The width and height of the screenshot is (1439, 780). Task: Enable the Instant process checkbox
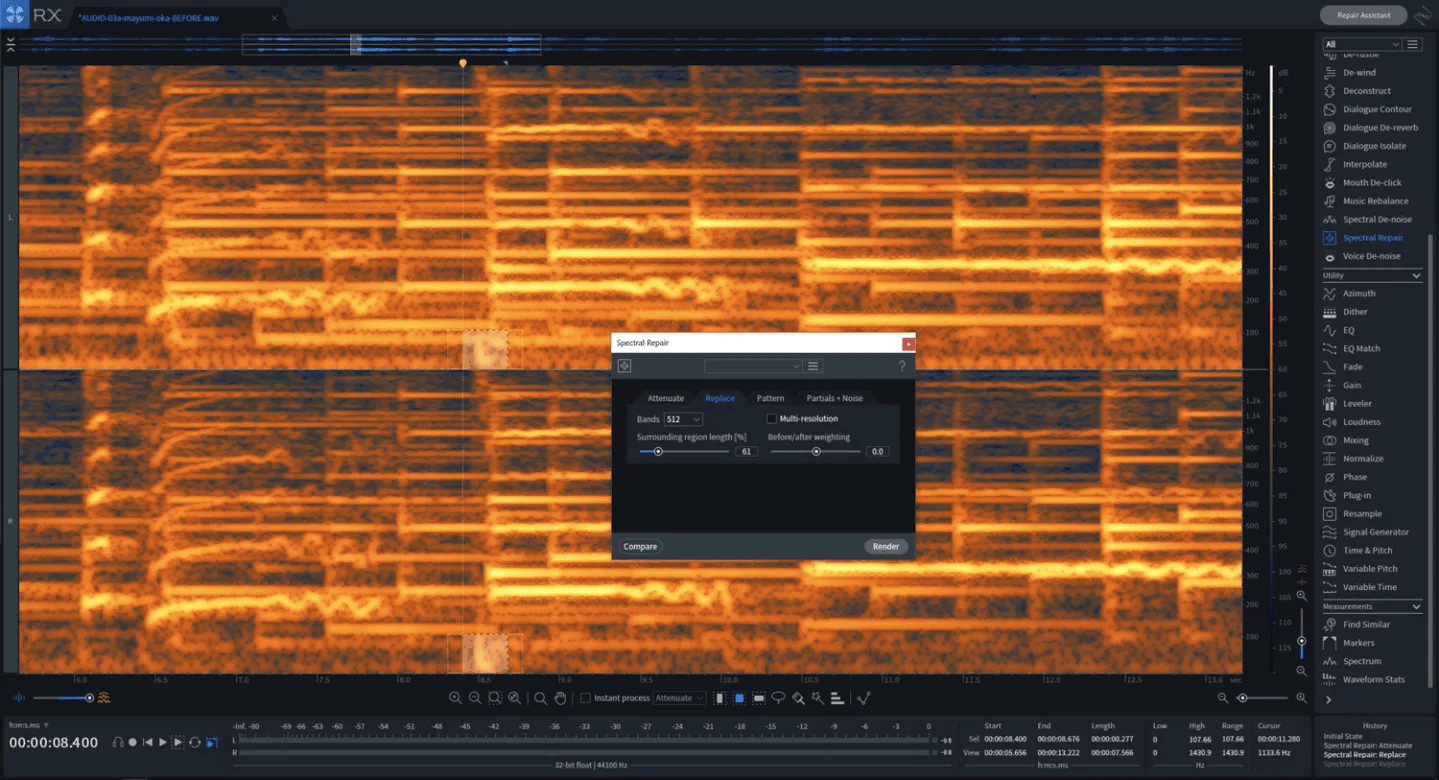(x=585, y=698)
